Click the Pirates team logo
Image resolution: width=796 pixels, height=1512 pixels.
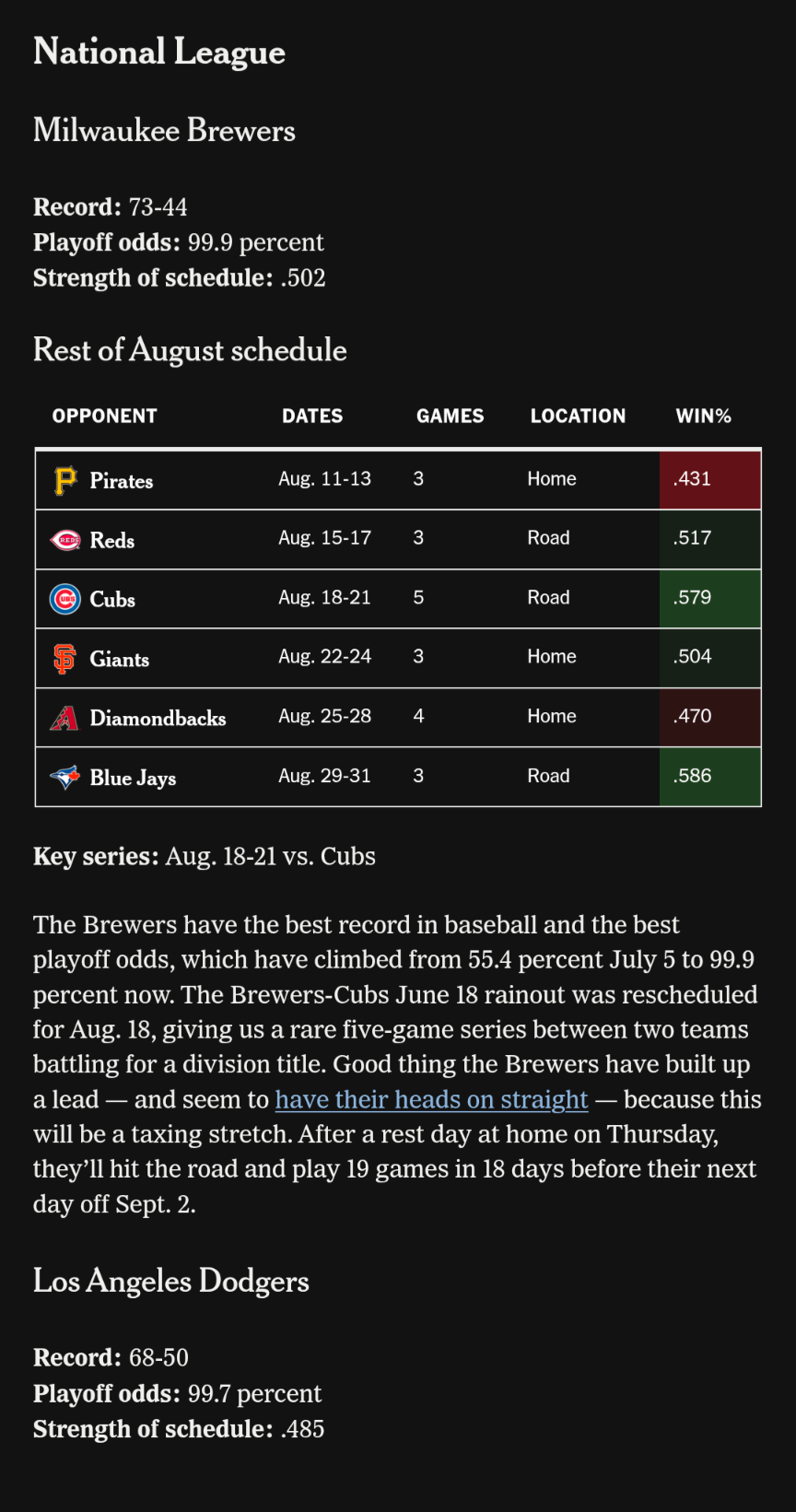[64, 480]
